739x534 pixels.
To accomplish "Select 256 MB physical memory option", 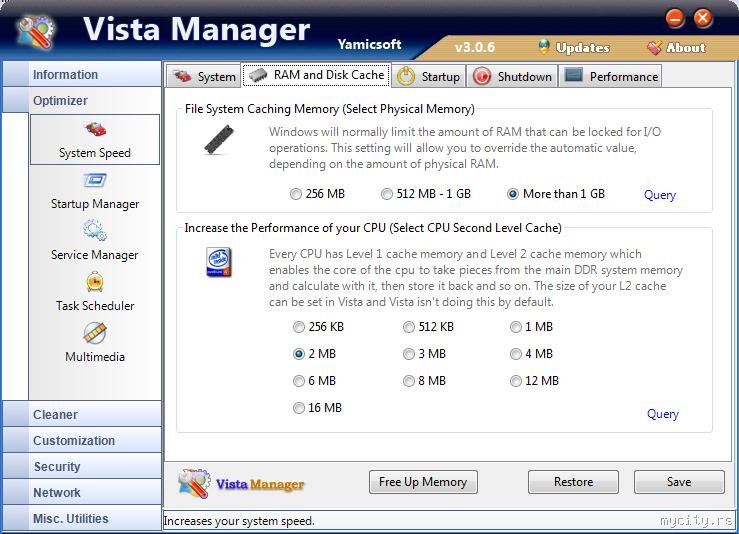I will click(x=318, y=194).
